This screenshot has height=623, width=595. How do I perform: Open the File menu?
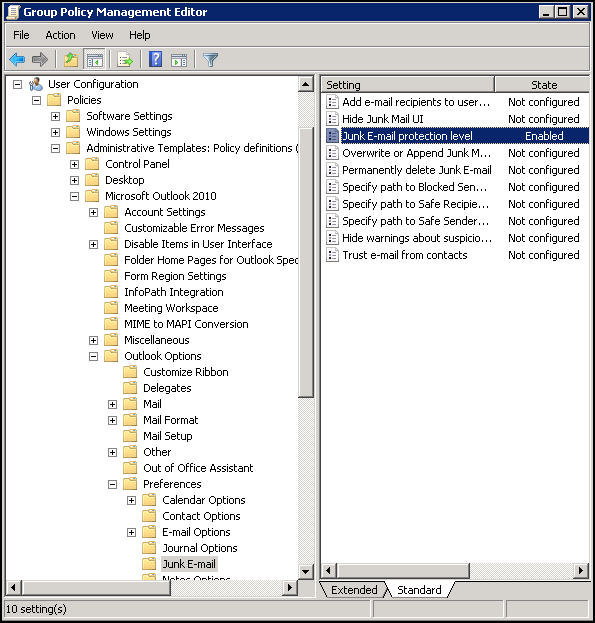(x=21, y=35)
